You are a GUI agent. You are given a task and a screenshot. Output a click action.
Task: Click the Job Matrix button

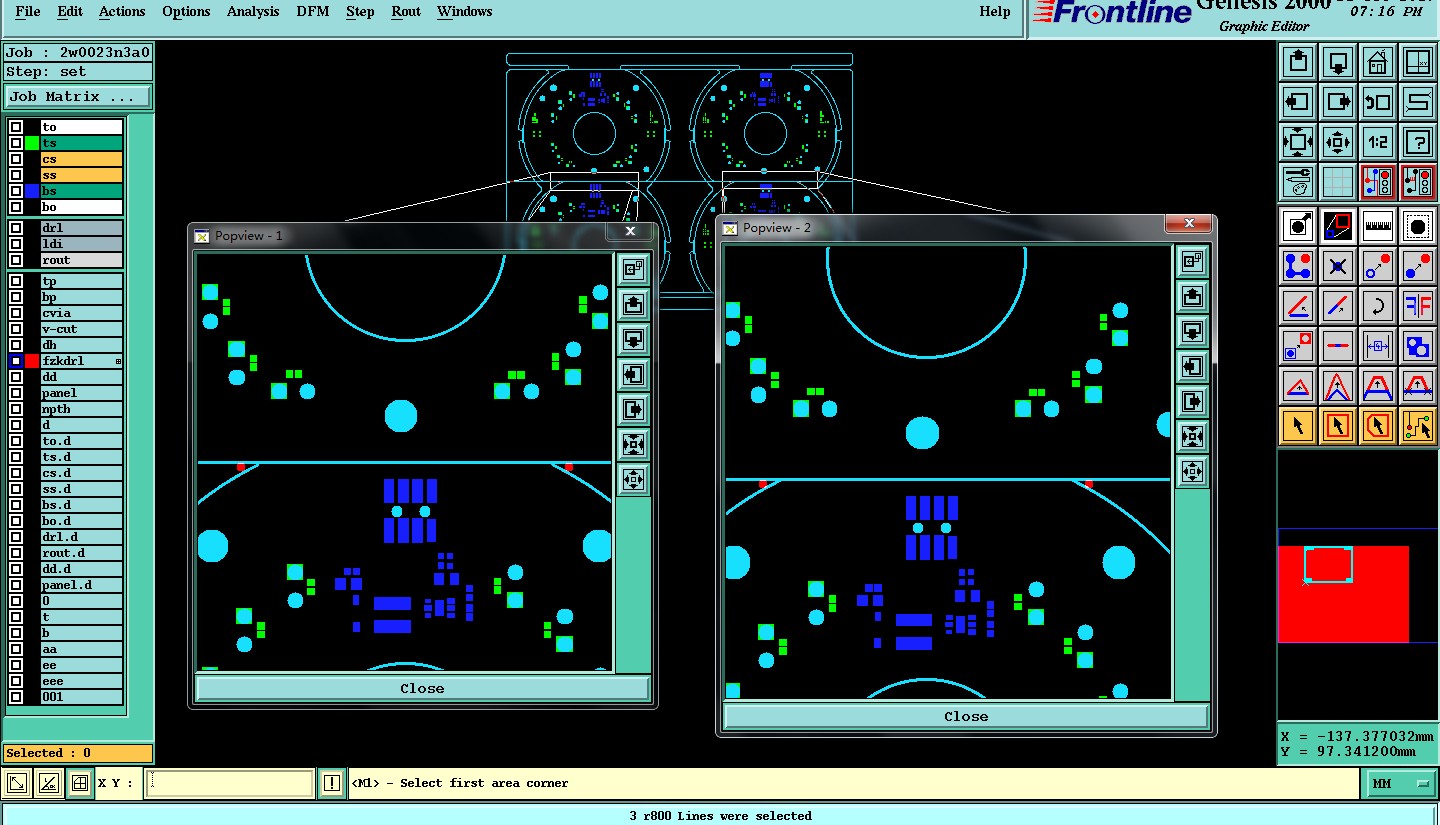78,97
